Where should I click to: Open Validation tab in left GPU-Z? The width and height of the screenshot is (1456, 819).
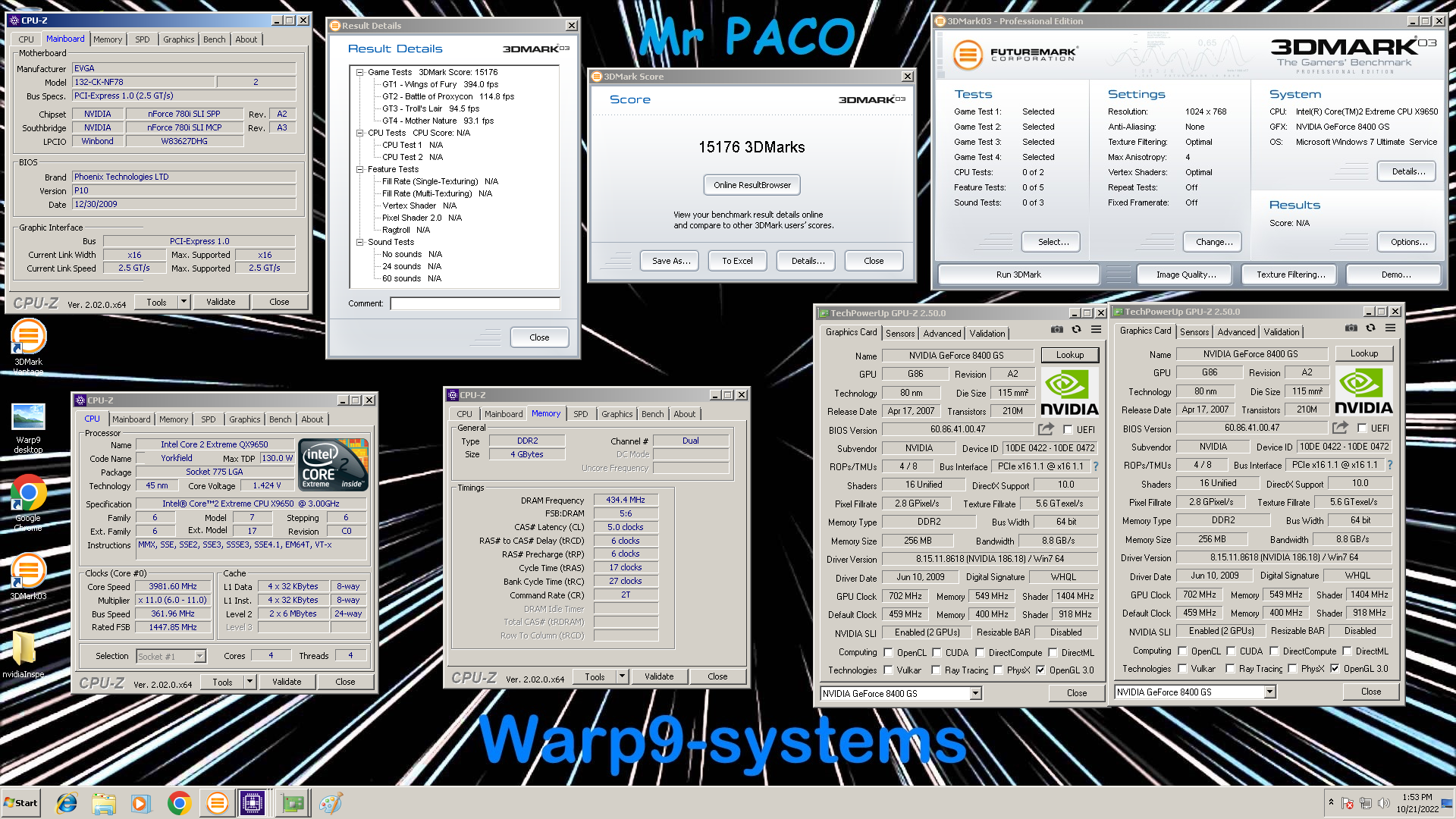(987, 334)
